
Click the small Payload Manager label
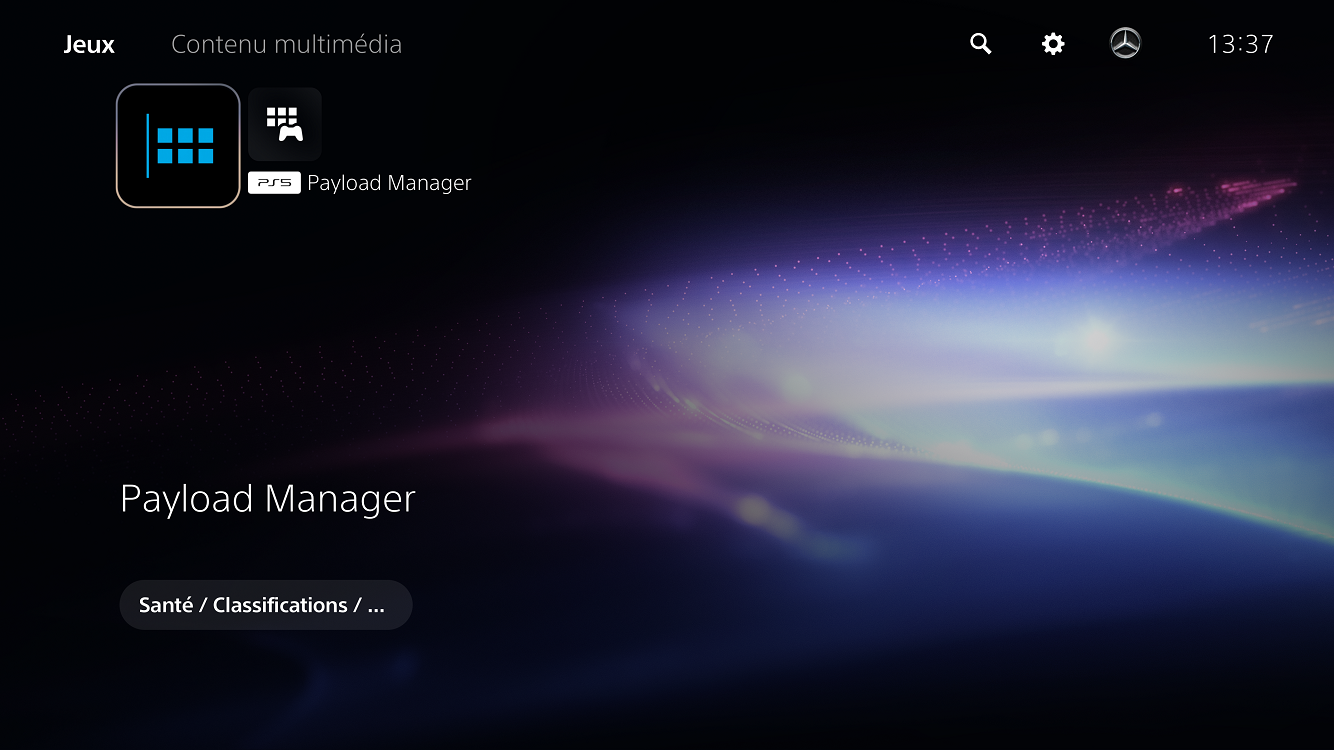389,183
